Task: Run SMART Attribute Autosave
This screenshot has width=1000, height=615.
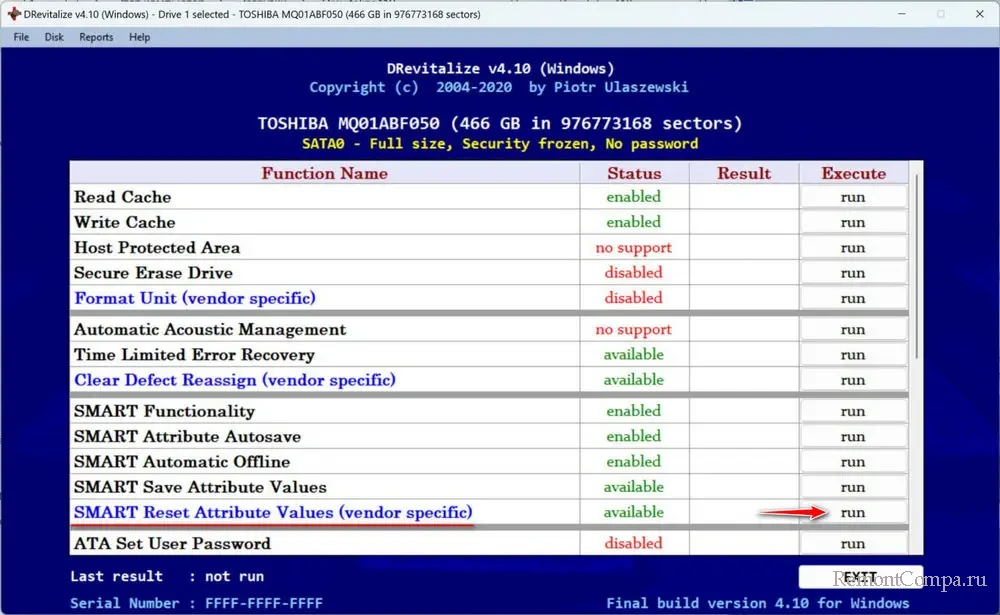Action: click(x=853, y=437)
